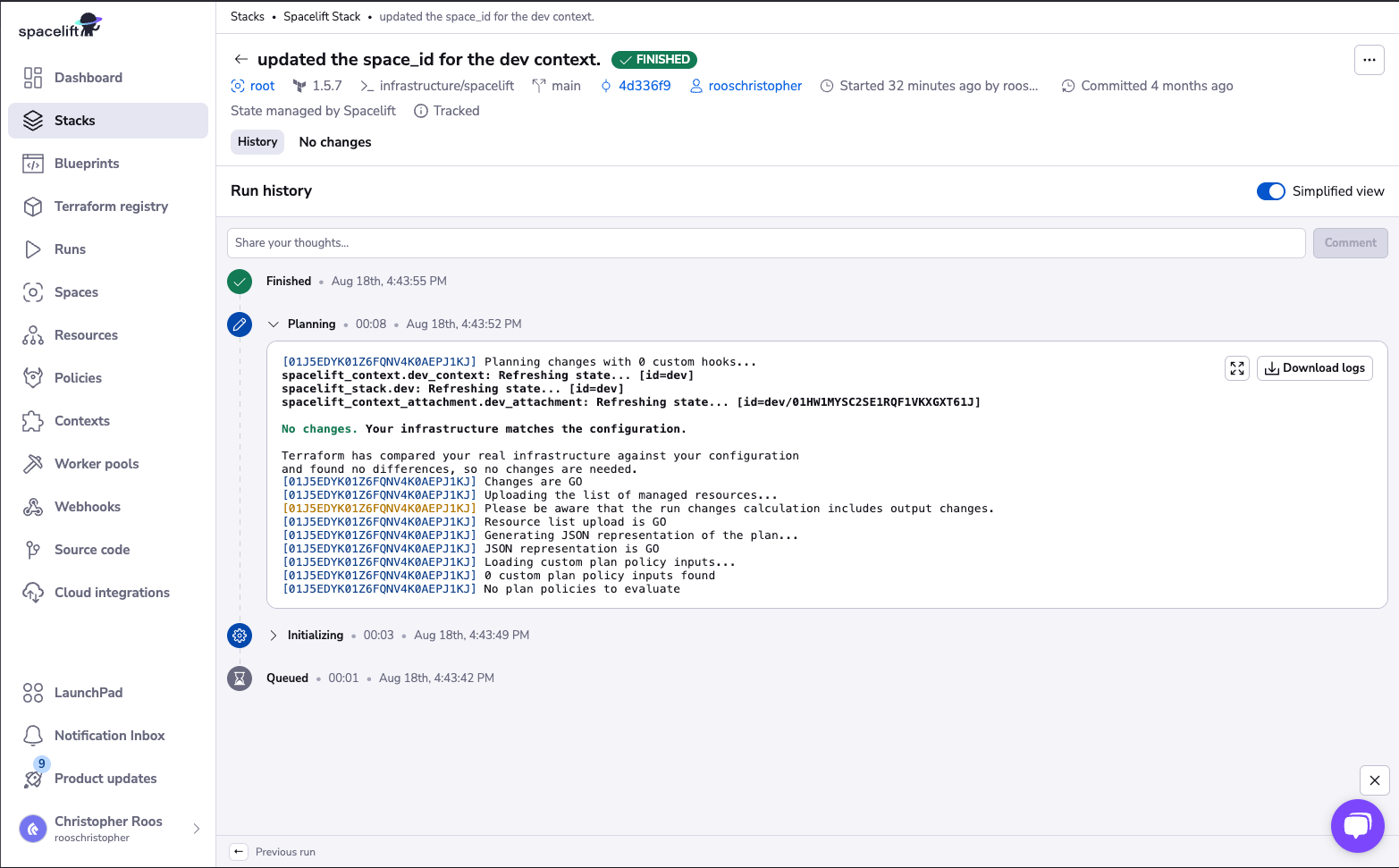The image size is (1399, 868).
Task: Select the Webhooks sidebar icon
Action: [33, 507]
